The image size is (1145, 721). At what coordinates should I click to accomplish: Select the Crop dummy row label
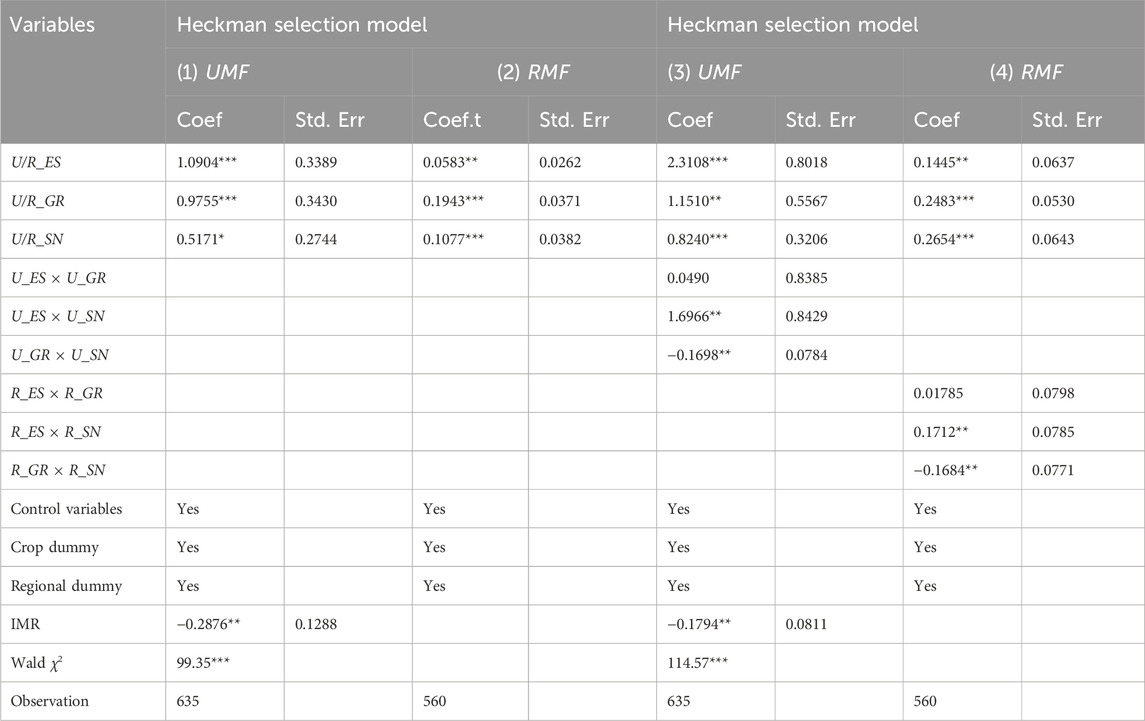coord(49,547)
